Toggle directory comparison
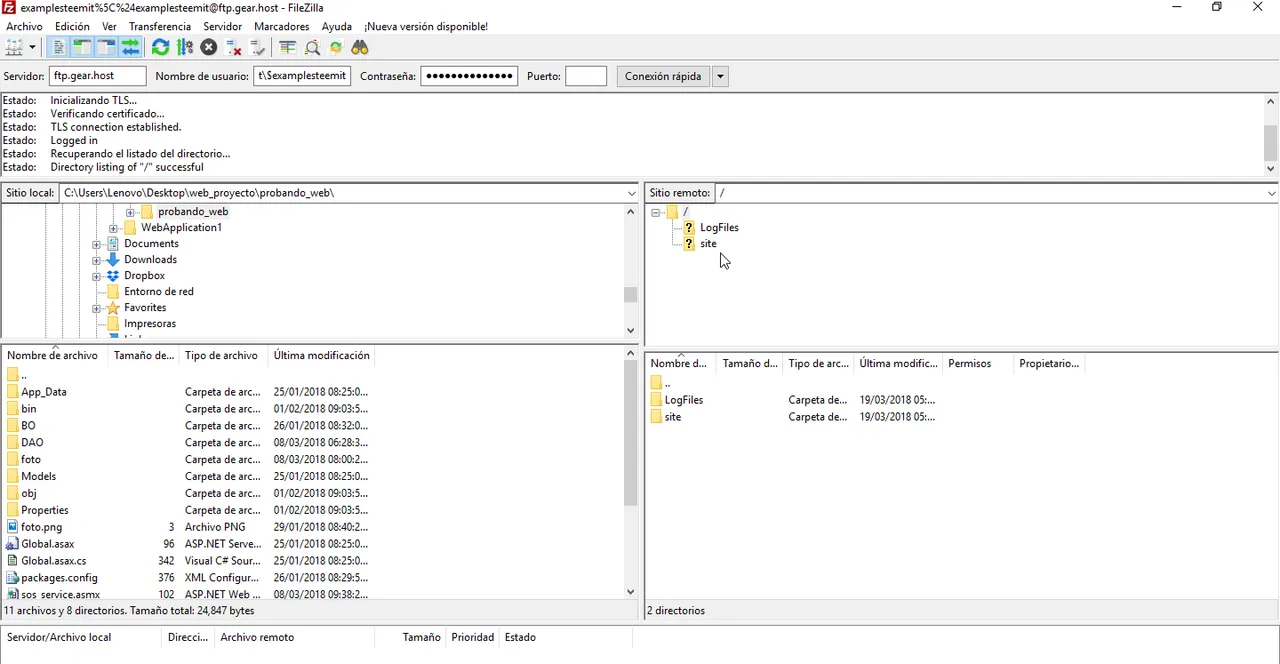The image size is (1280, 664). coord(312,47)
